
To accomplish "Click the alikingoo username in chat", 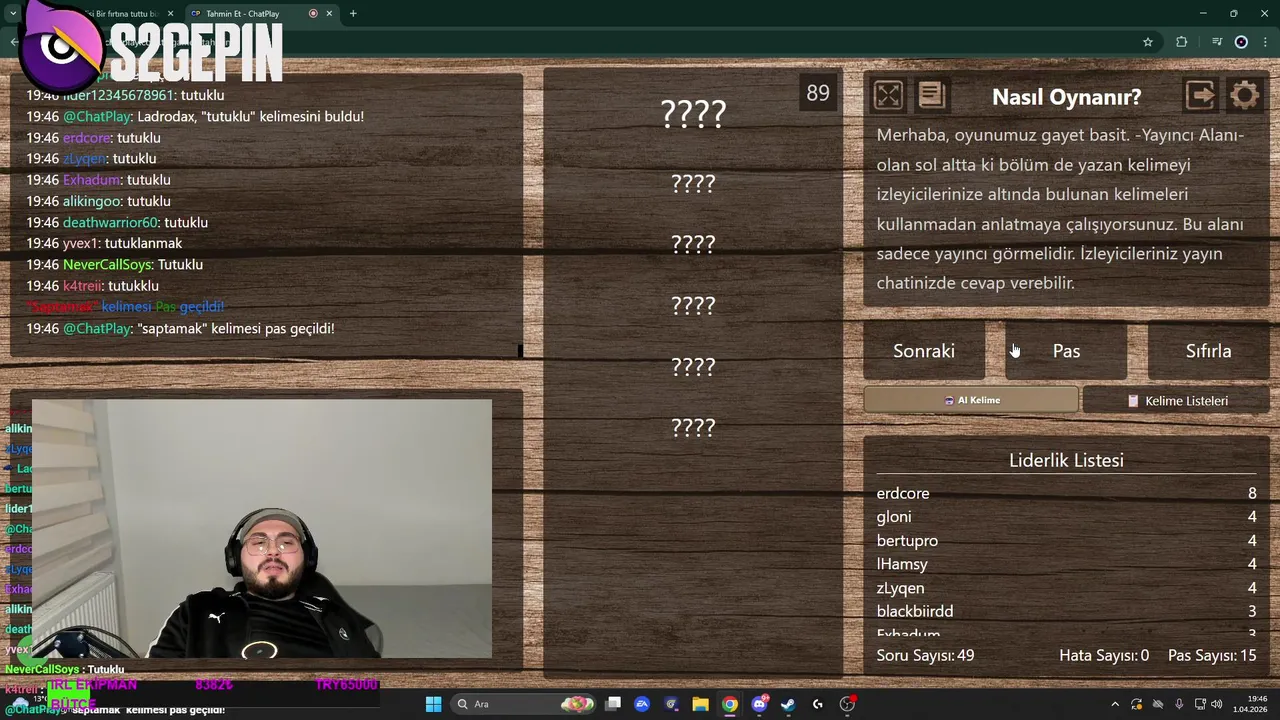I will pyautogui.click(x=90, y=201).
